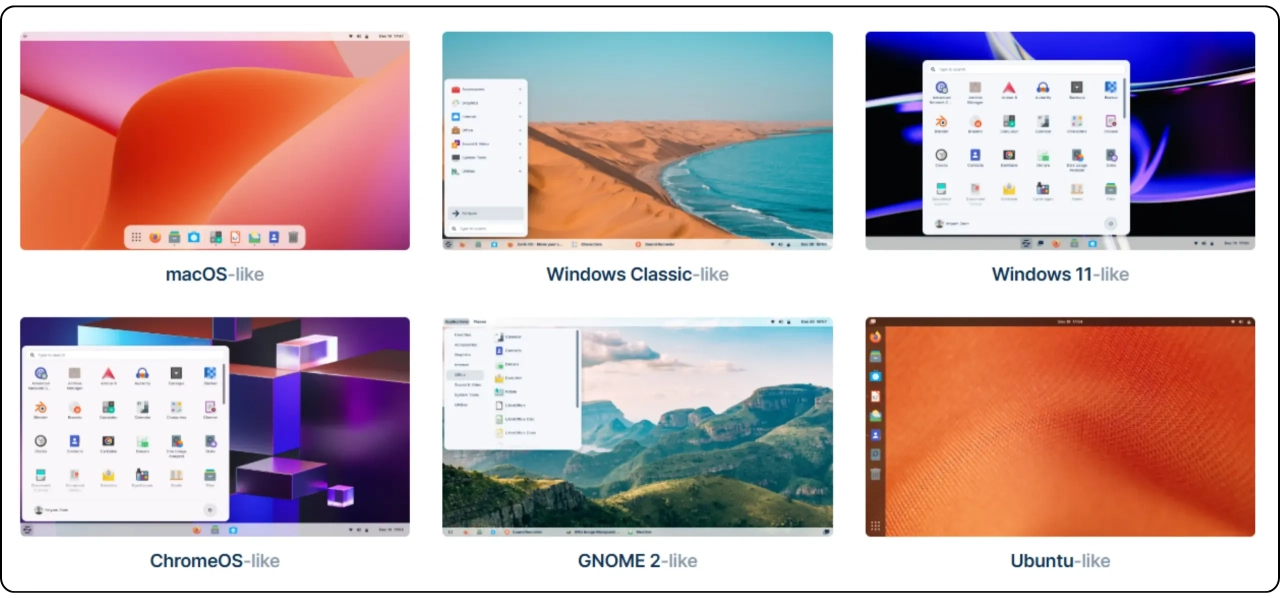Screen dimensions: 1280x598
Task: Select the Windows 11-like layout thumbnail
Action: [x=1060, y=141]
